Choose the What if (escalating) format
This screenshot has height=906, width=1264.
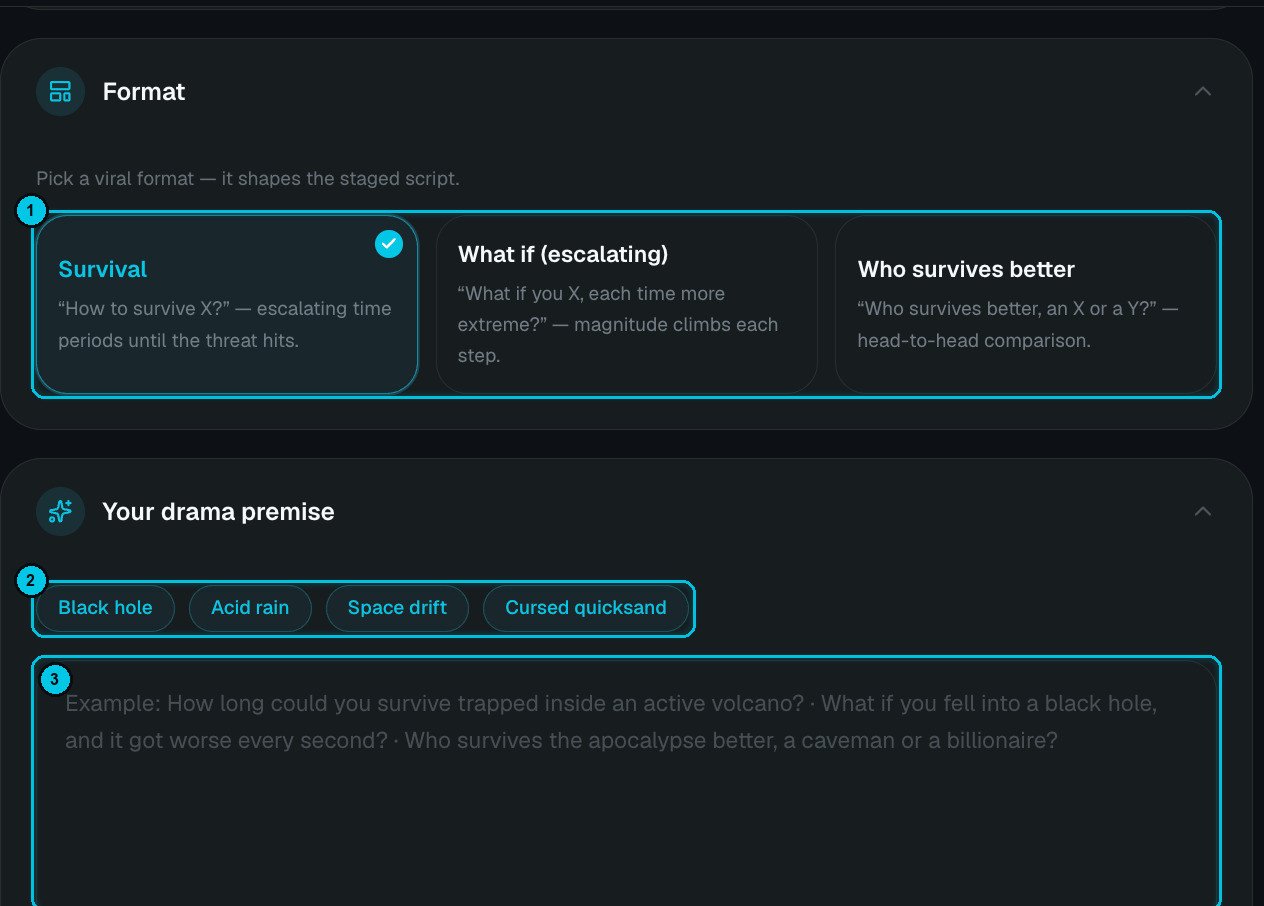627,304
